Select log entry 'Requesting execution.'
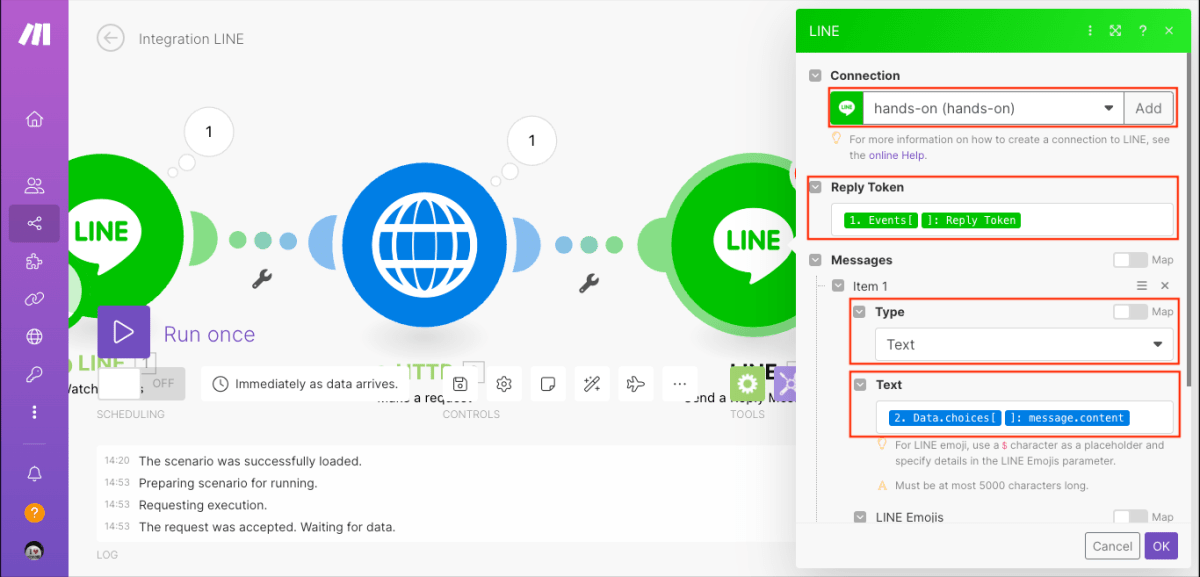The image size is (1200, 577). [x=203, y=505]
